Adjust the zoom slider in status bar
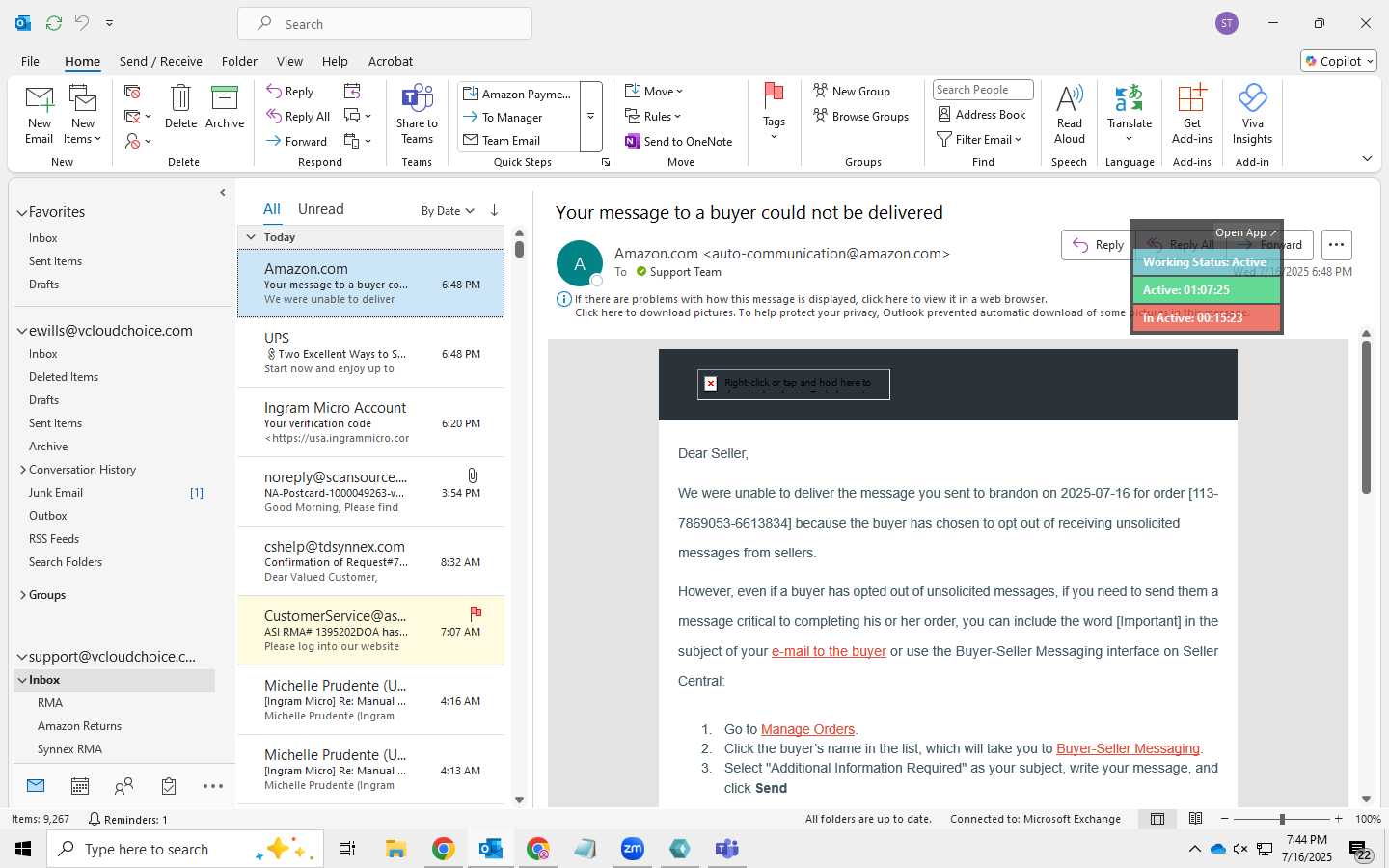The image size is (1389, 868). click(1282, 819)
